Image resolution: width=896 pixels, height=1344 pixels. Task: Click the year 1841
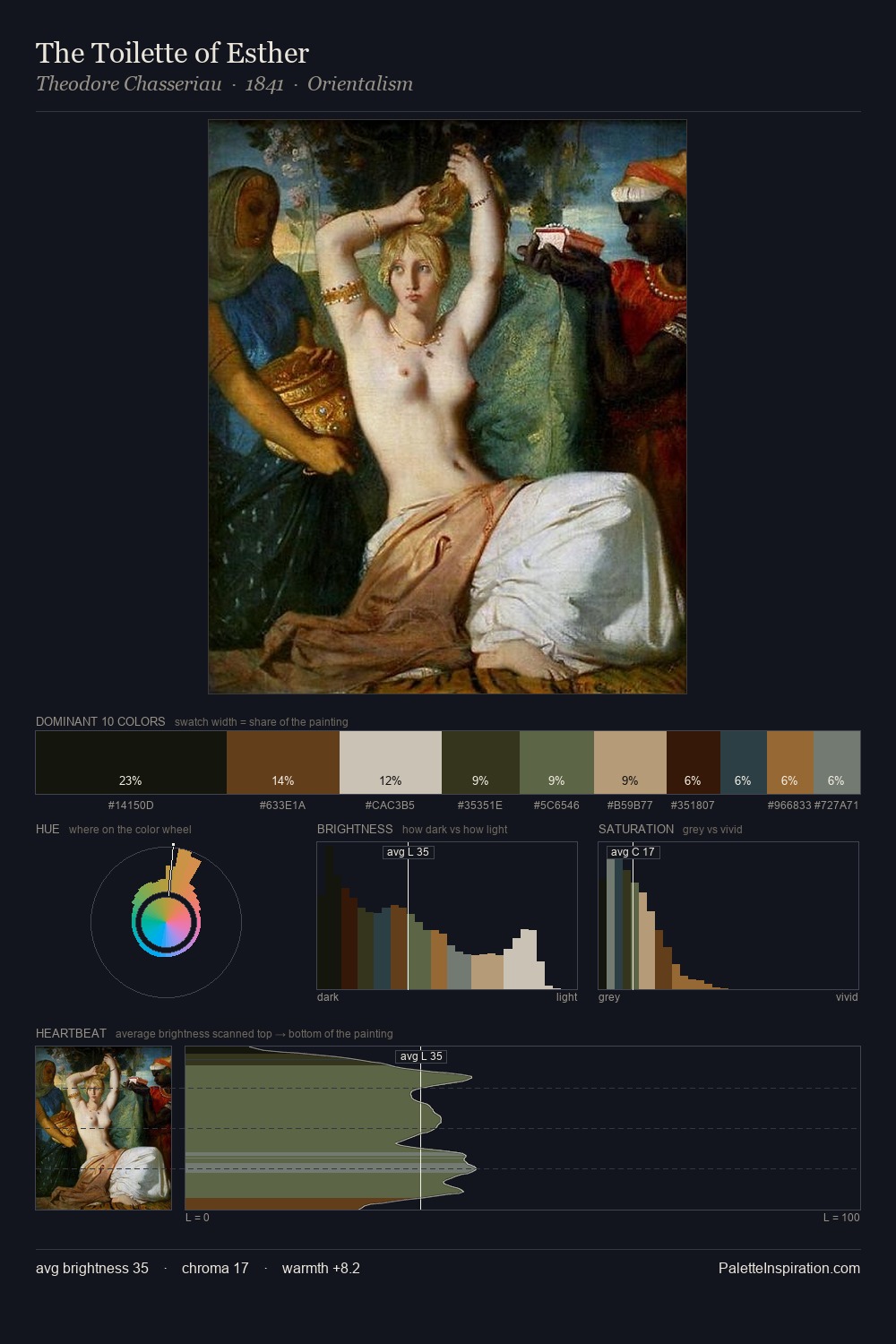tap(264, 84)
